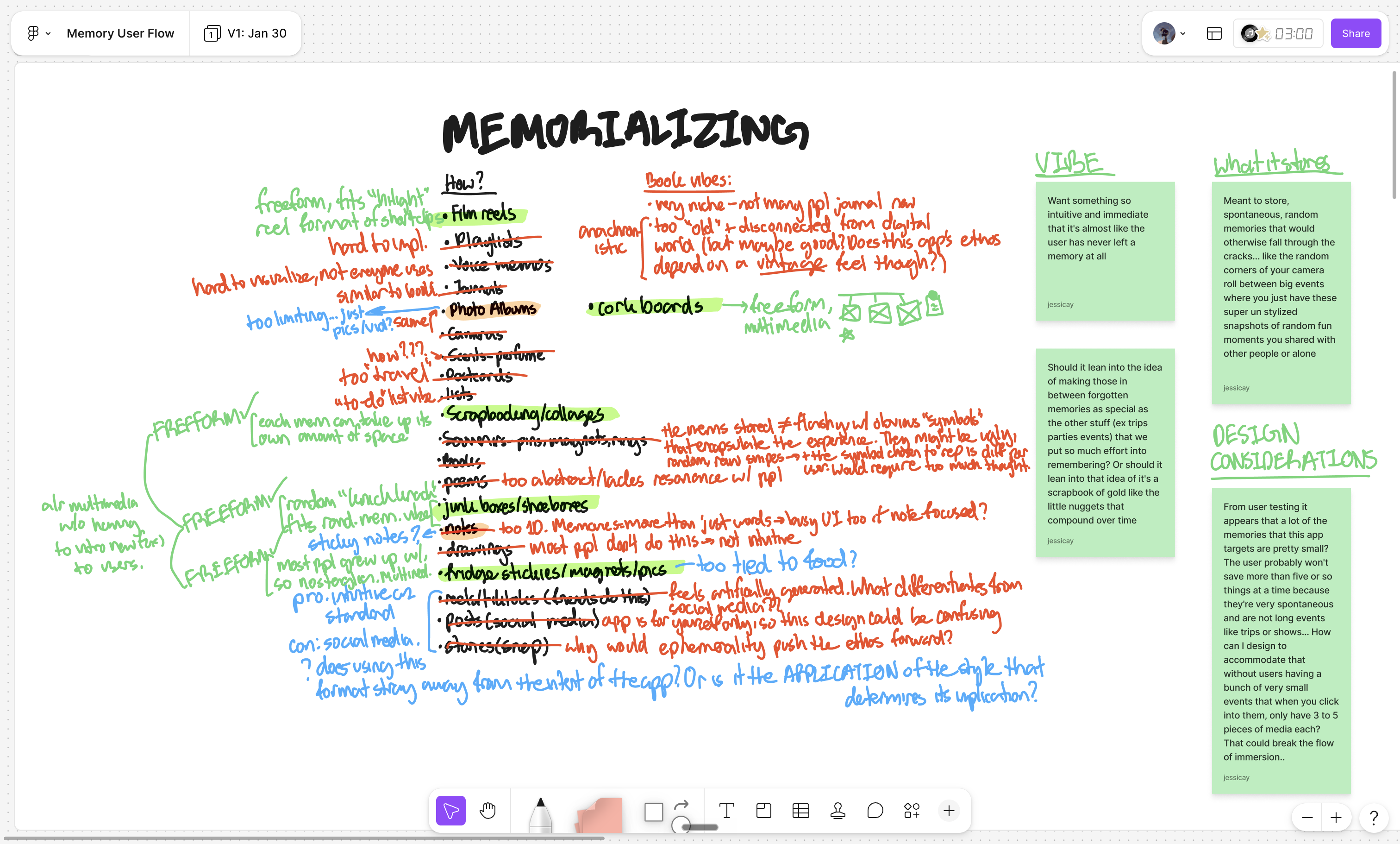Start the 03:00 timer

click(1293, 33)
